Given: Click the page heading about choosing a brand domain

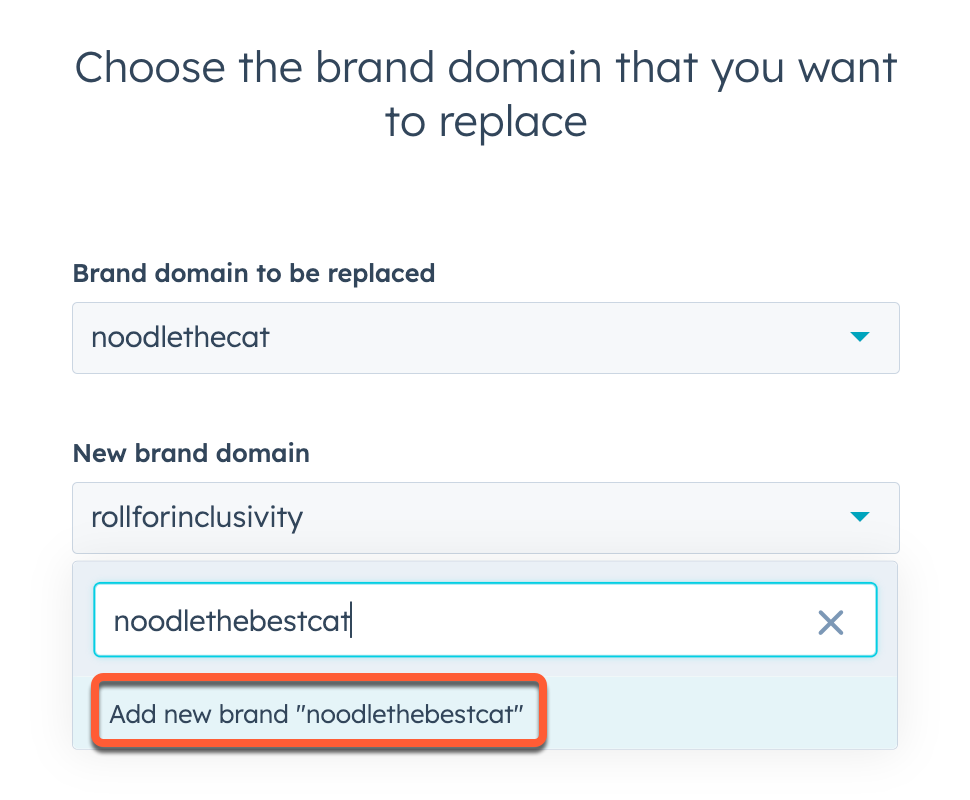Looking at the screenshot, I should [485, 94].
